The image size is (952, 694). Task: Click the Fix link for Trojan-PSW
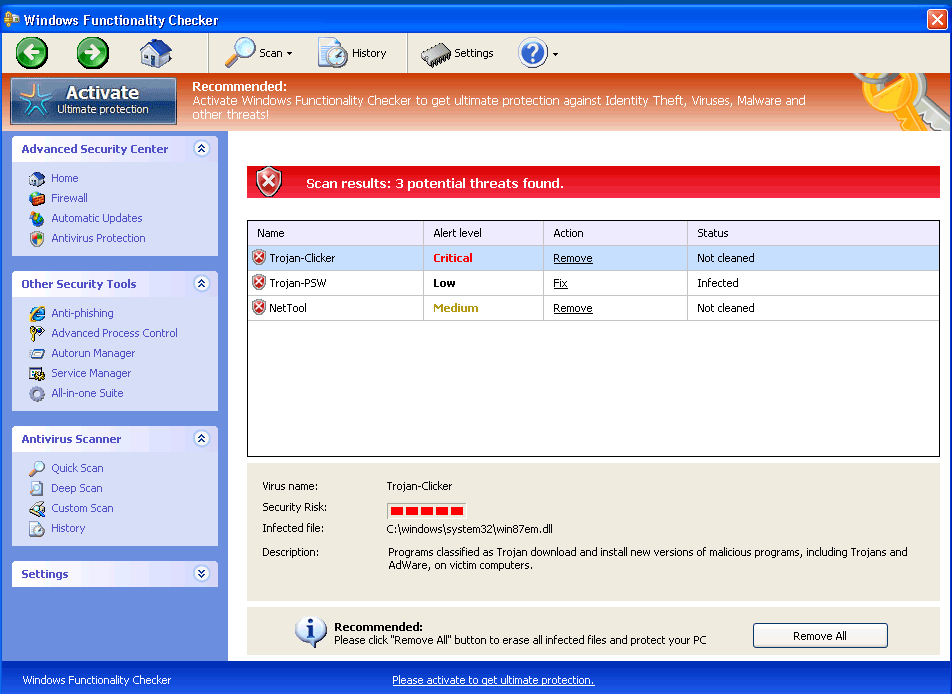[x=560, y=283]
